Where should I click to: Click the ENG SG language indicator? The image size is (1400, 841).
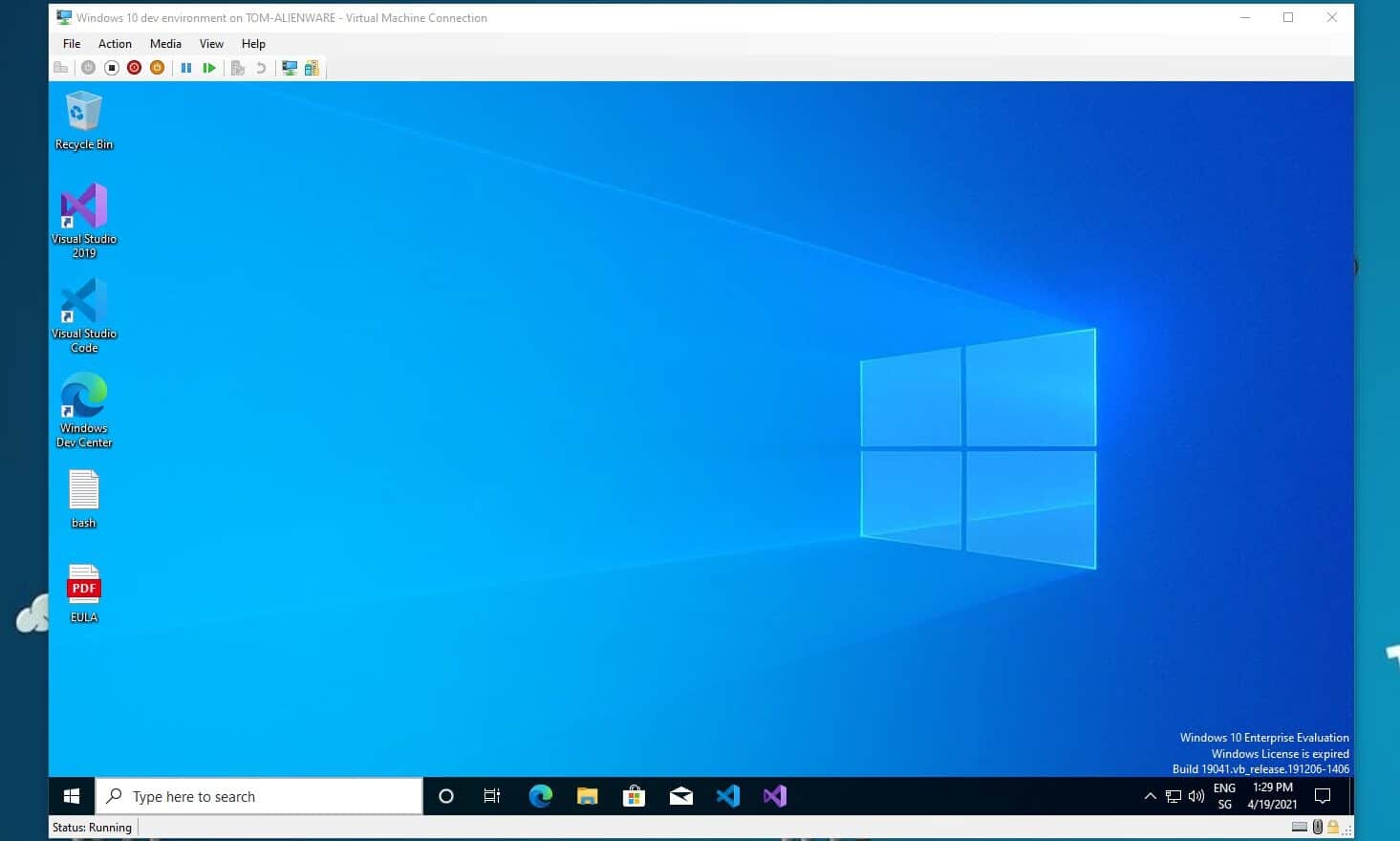[x=1224, y=796]
